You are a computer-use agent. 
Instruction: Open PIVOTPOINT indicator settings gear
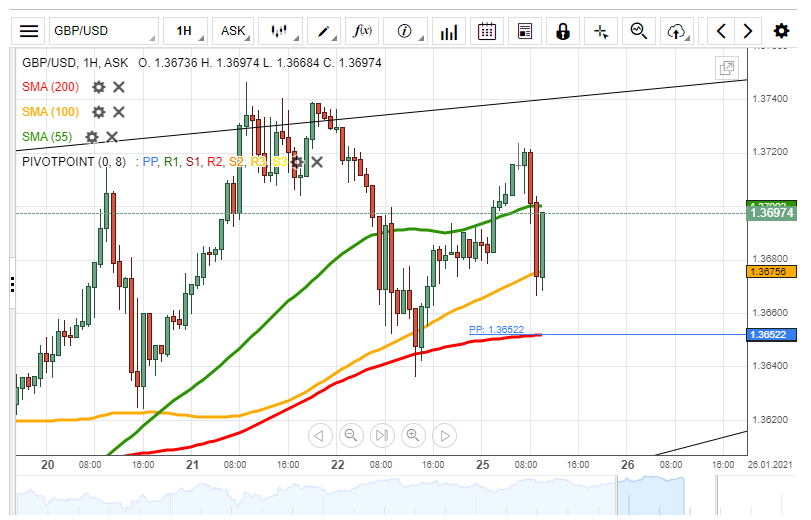pos(297,162)
